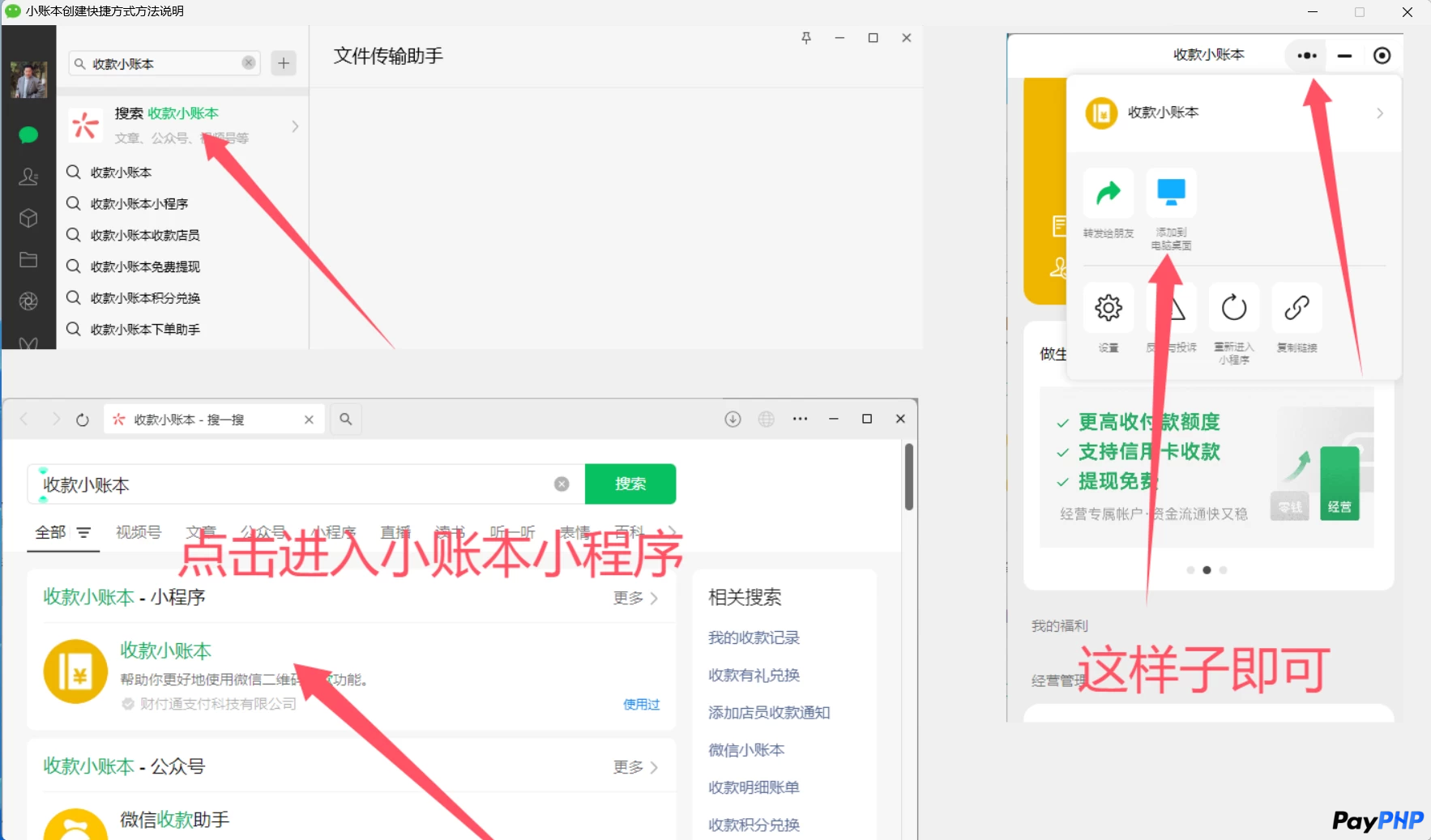Screen dimensions: 1431x840
Task: Open related search 微信小账本
Action: coord(746,749)
